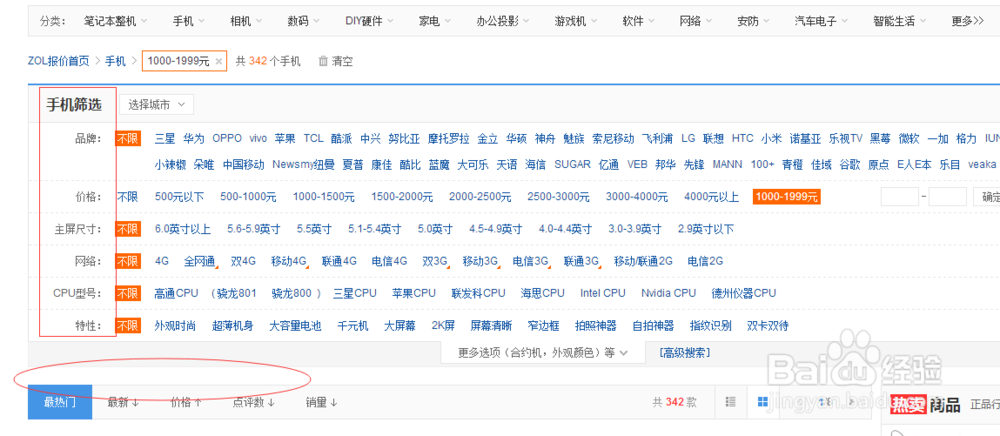Choose screen size 6.0英寸以上

[x=182, y=229]
